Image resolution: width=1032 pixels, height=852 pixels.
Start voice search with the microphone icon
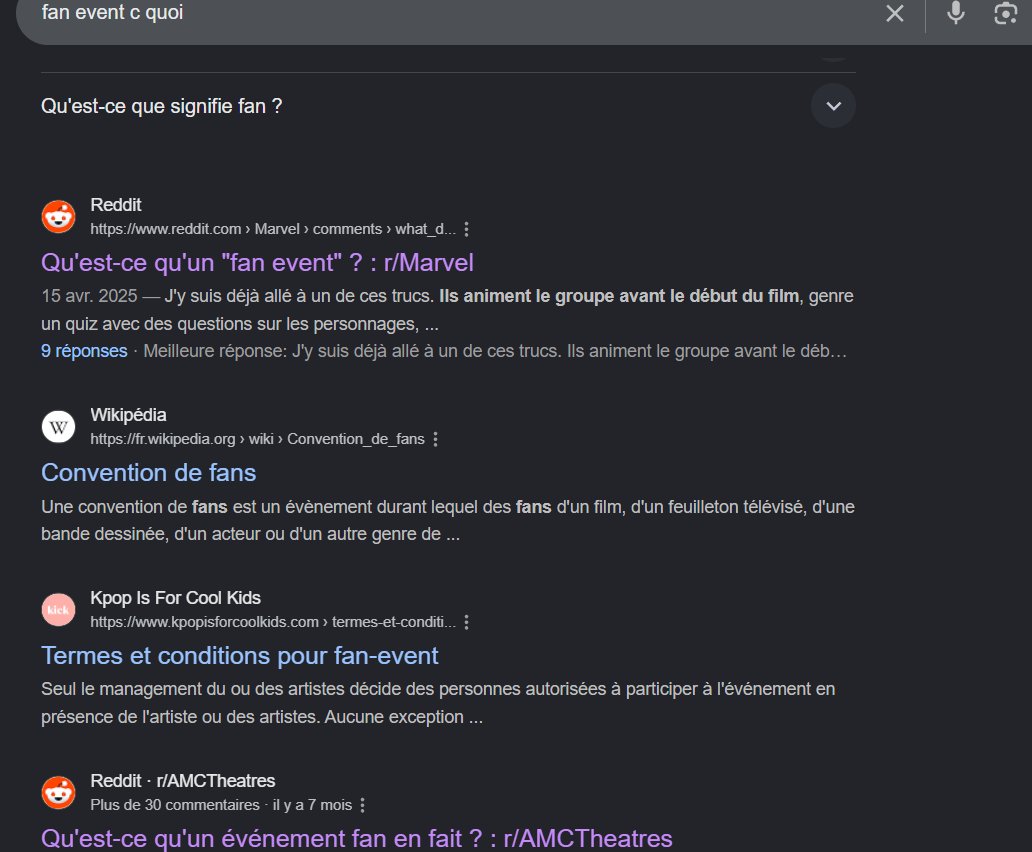(956, 13)
